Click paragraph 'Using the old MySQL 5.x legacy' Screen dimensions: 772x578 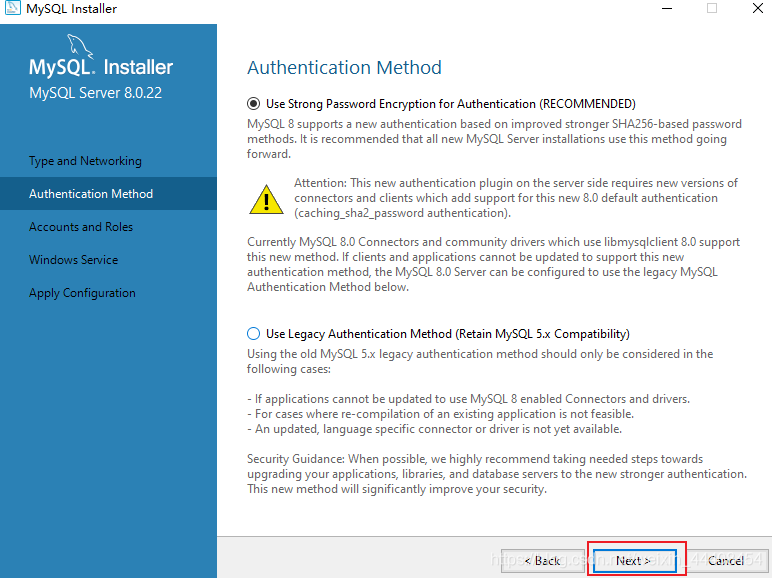pyautogui.click(x=480, y=361)
